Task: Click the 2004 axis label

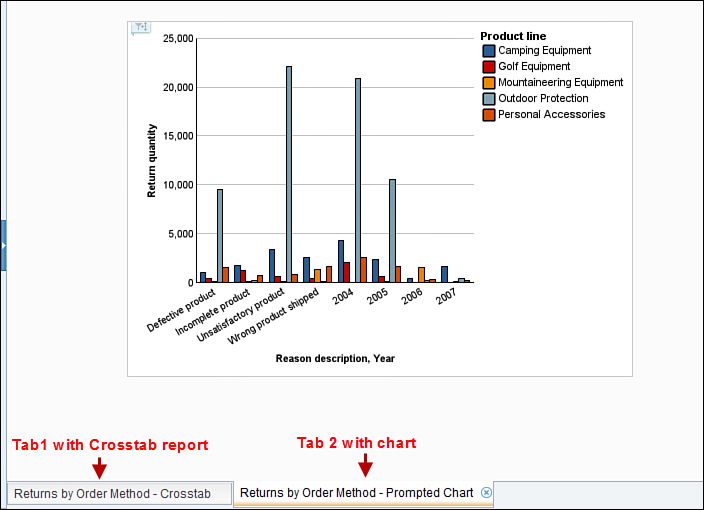Action: pyautogui.click(x=343, y=297)
